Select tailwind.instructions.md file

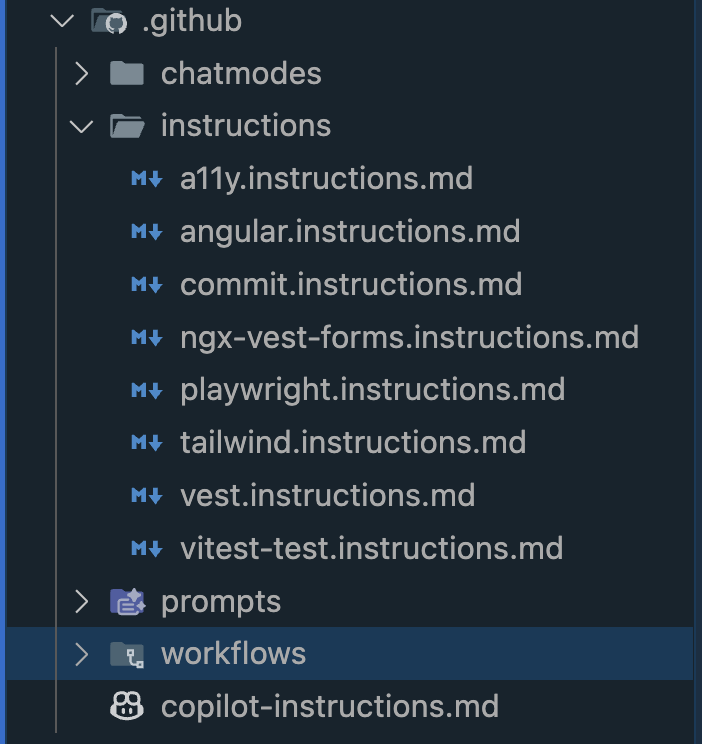click(x=353, y=442)
